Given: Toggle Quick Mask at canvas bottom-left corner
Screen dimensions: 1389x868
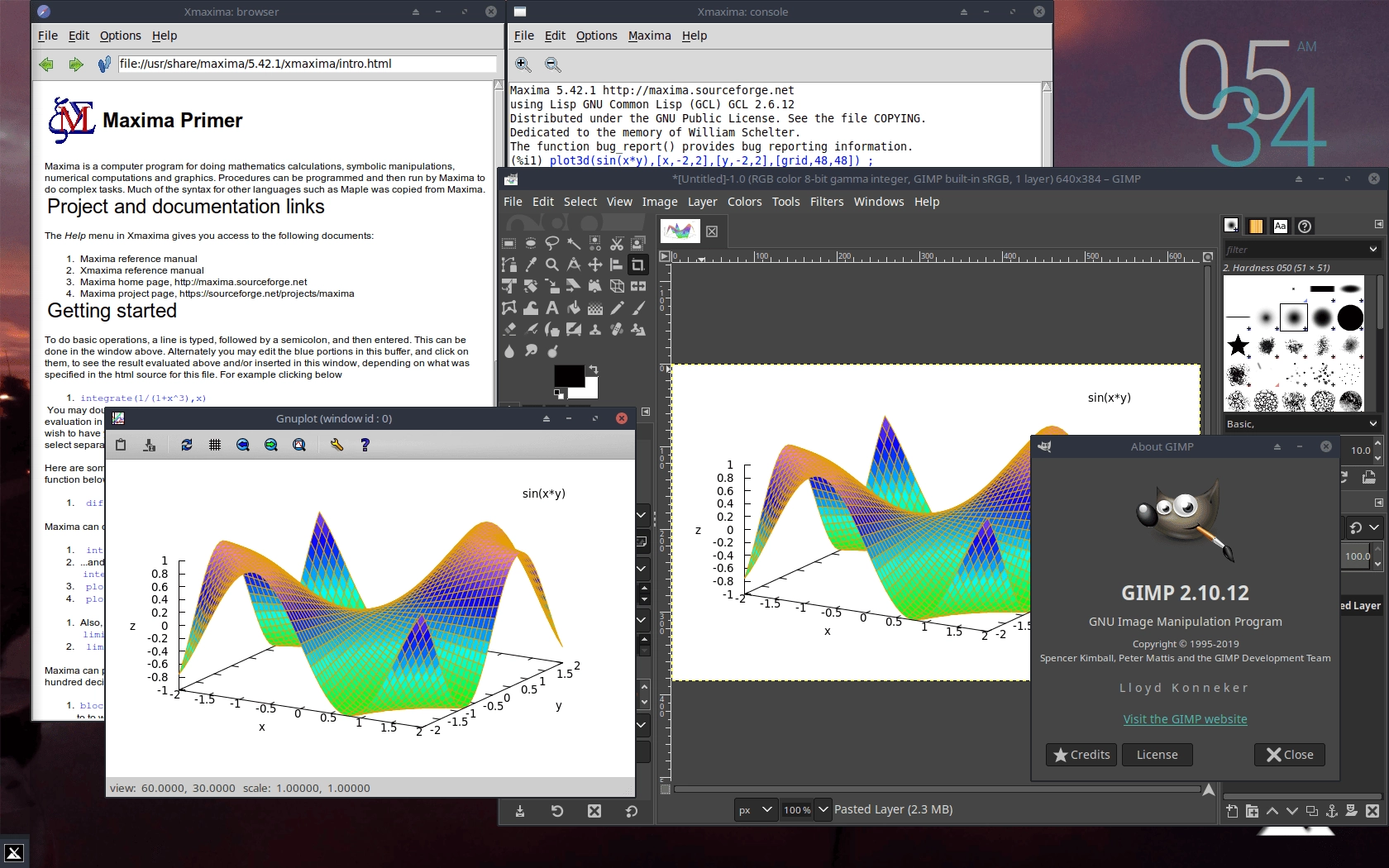Looking at the screenshot, I should click(x=665, y=789).
